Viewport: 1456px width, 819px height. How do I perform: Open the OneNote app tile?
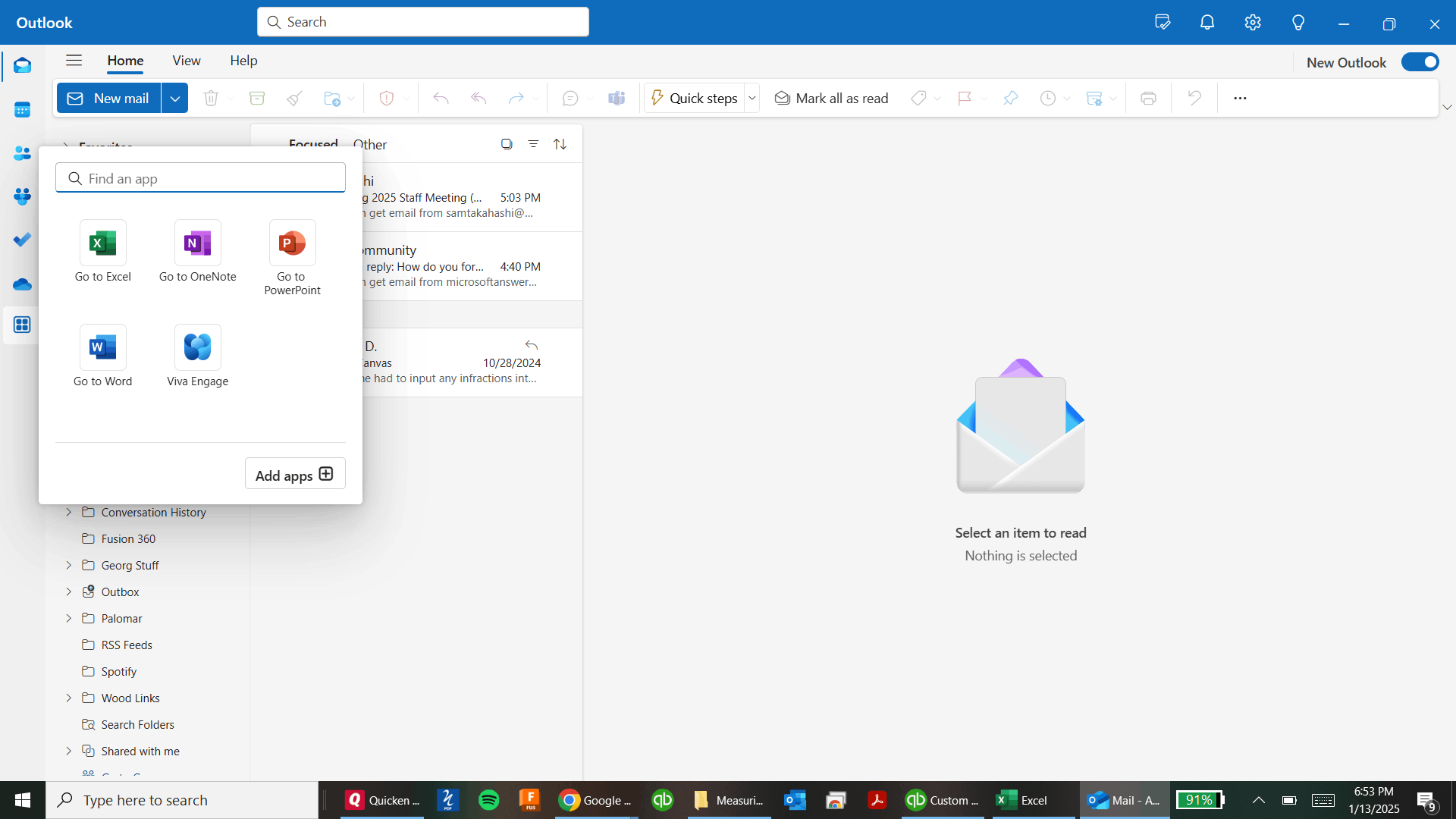click(x=198, y=252)
